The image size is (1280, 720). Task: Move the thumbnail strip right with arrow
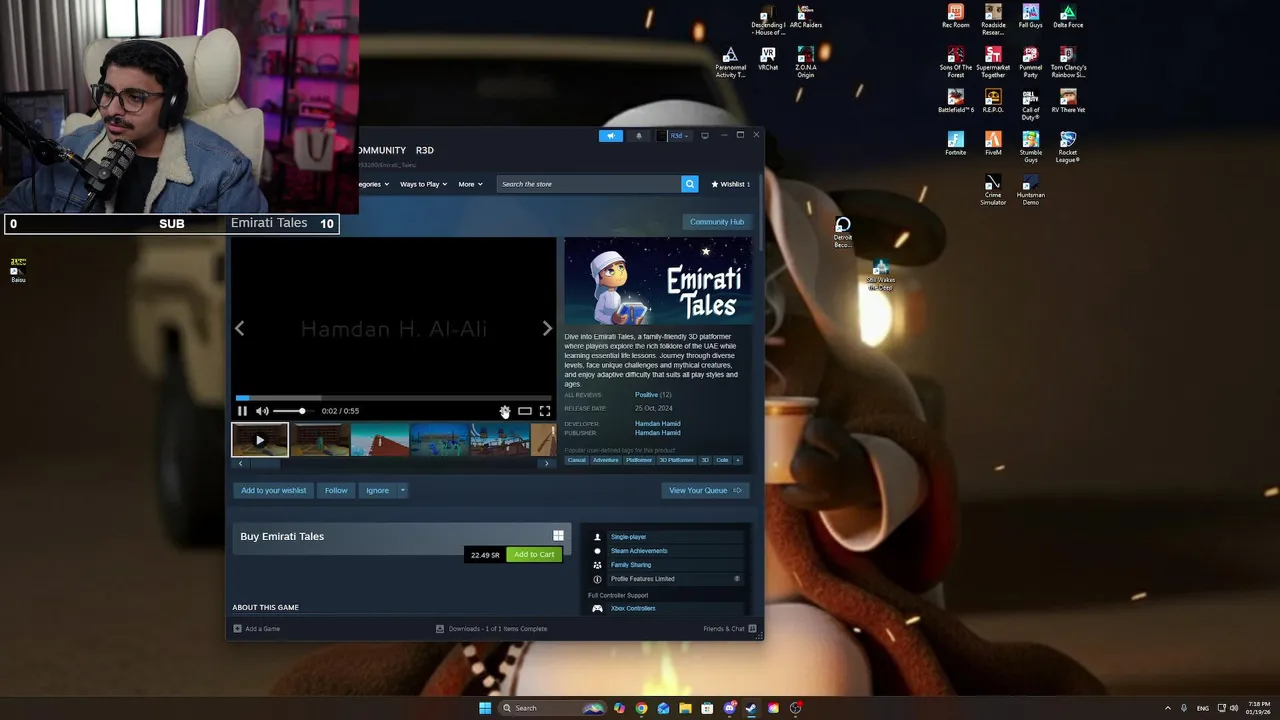click(546, 463)
